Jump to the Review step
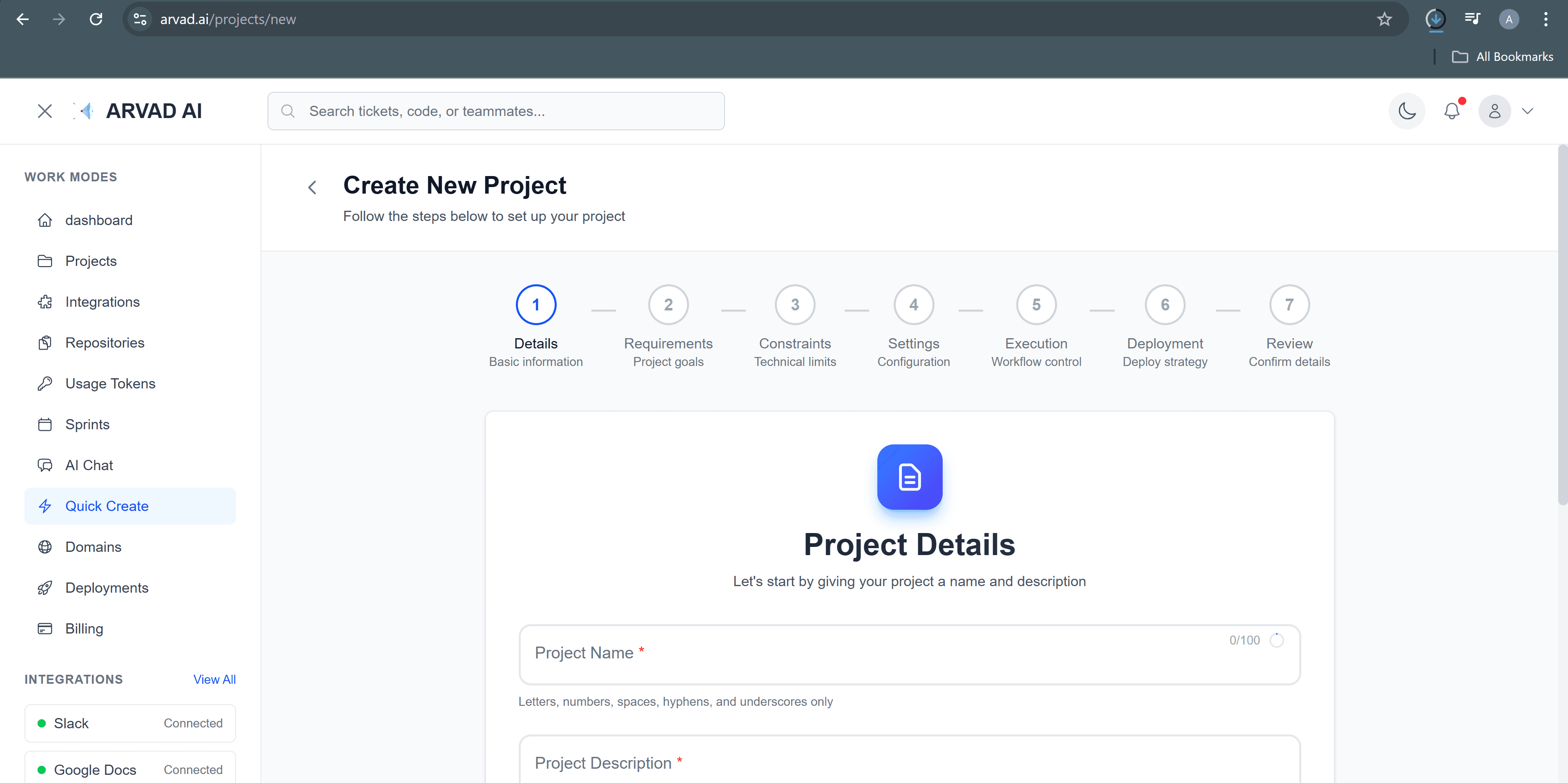Viewport: 1568px width, 783px height. (1289, 304)
